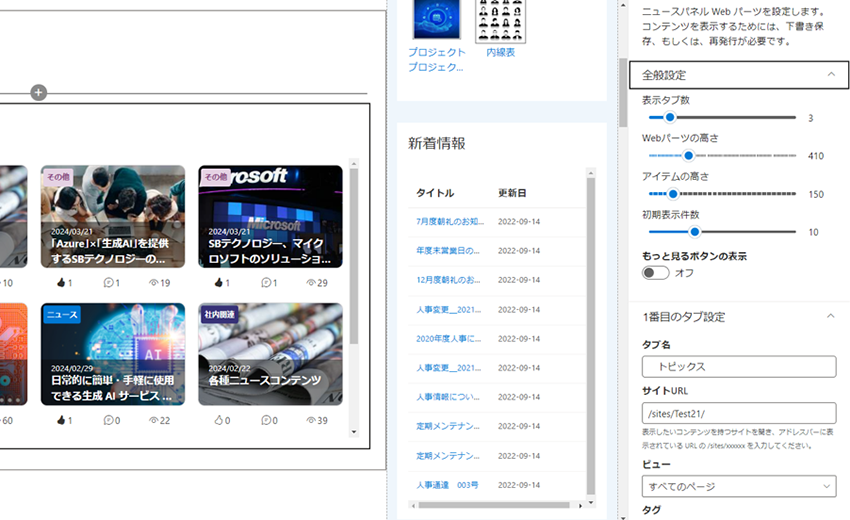
Task: Toggle もっと見るボタンの表示 switch
Action: tap(655, 273)
